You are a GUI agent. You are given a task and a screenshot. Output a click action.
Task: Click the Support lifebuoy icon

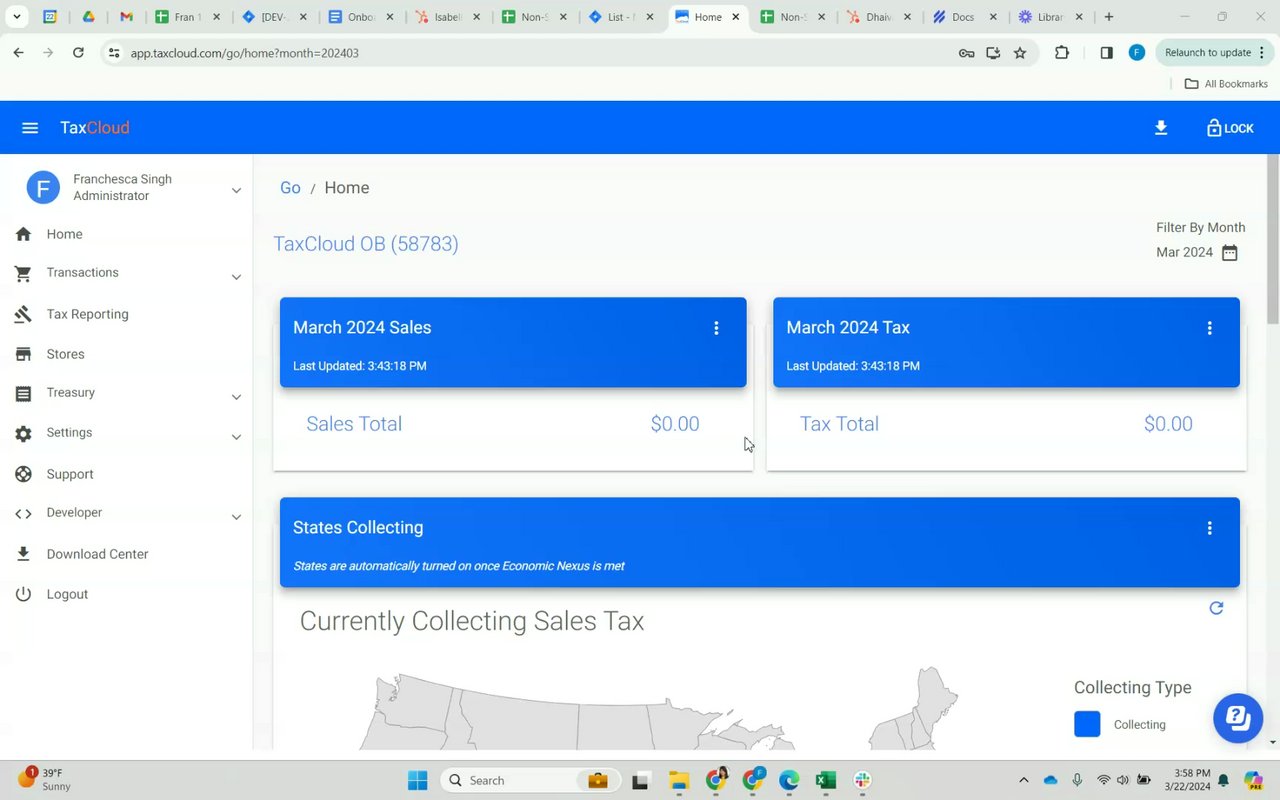point(24,474)
